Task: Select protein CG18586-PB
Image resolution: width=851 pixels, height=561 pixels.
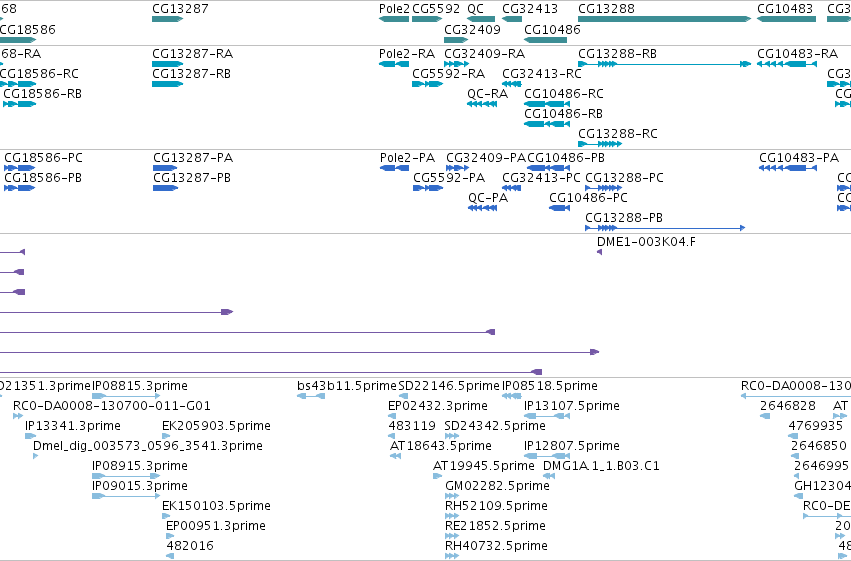Action: [20, 188]
